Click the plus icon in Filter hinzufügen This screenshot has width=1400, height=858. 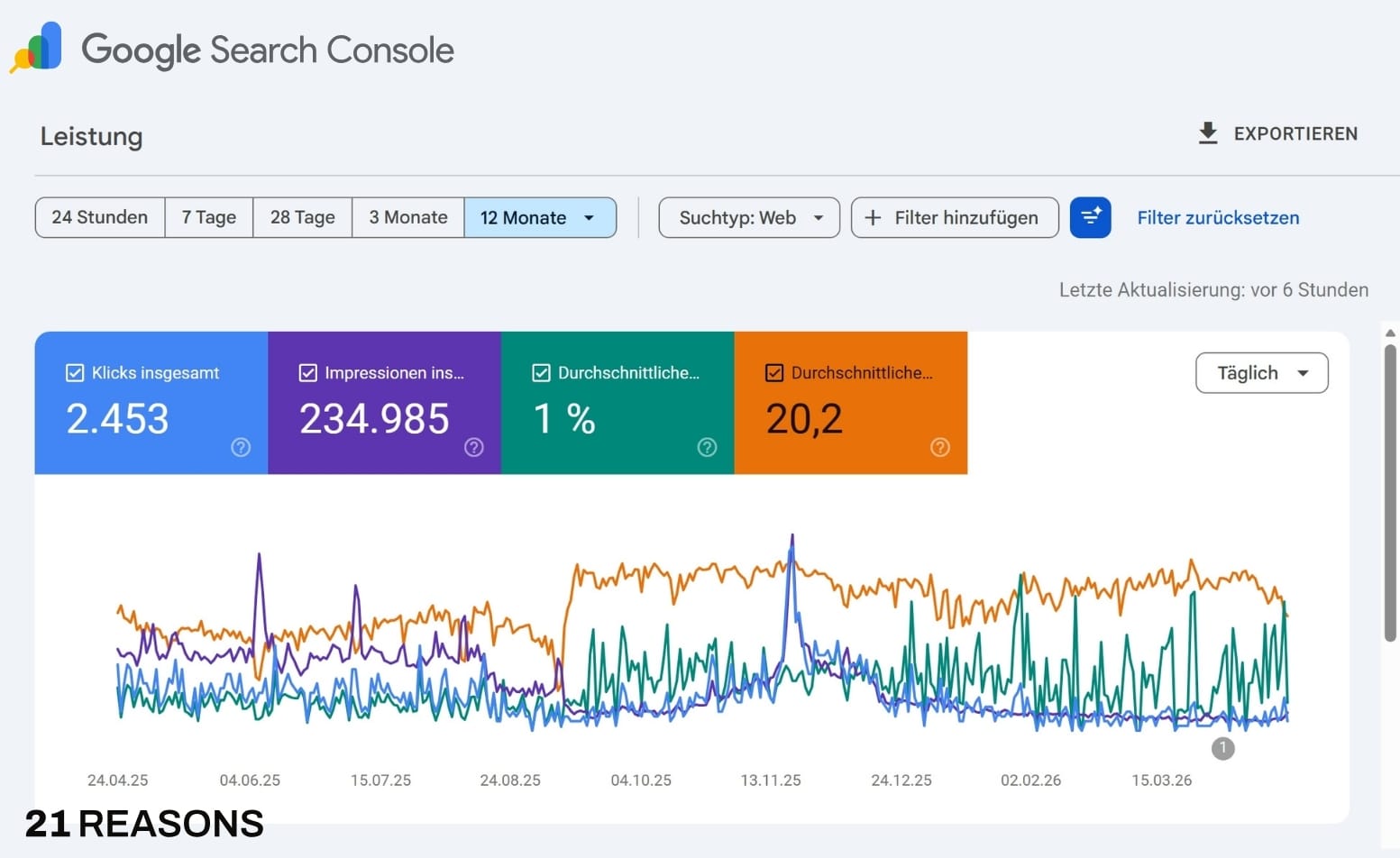pyautogui.click(x=872, y=217)
